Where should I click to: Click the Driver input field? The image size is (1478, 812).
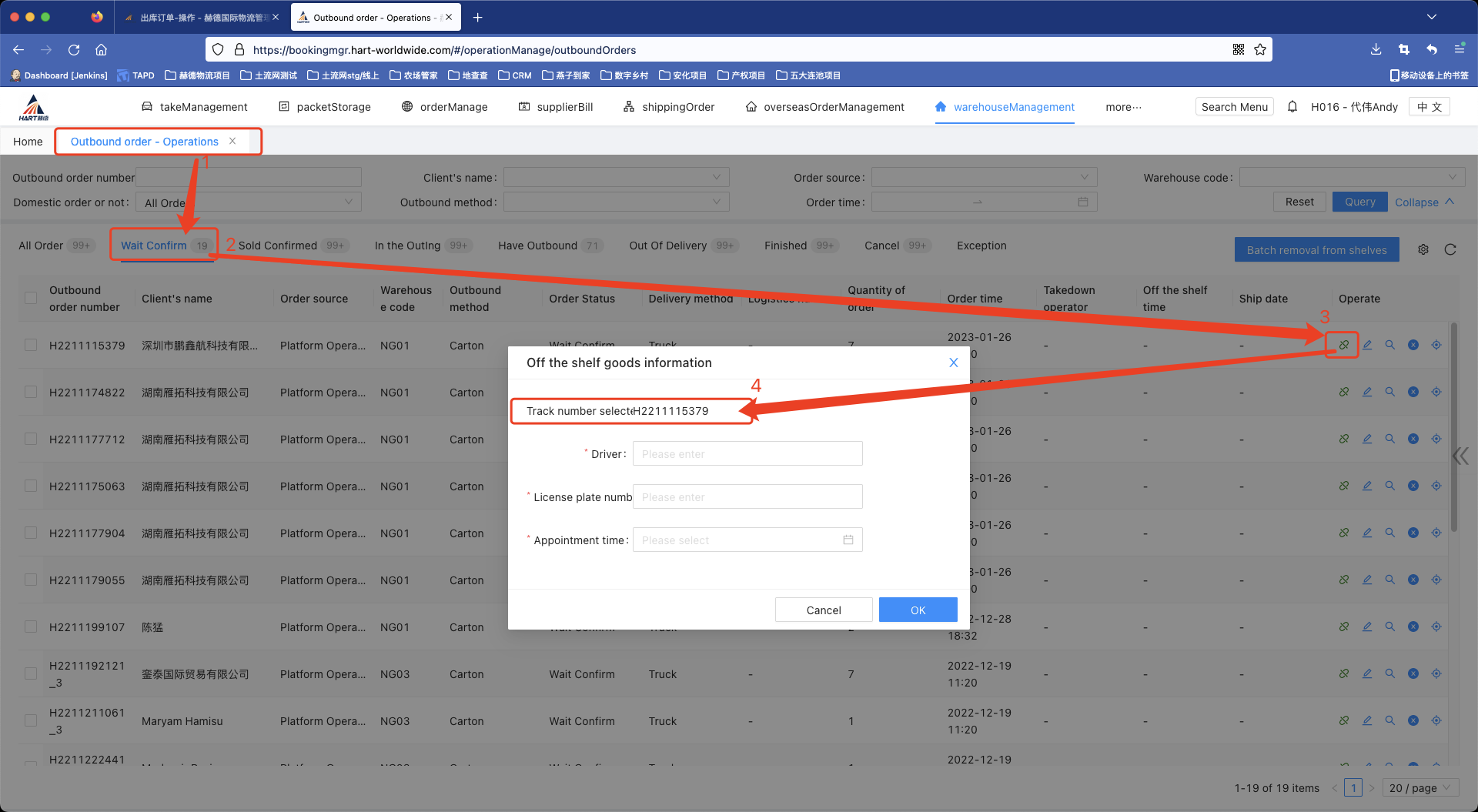tap(747, 453)
